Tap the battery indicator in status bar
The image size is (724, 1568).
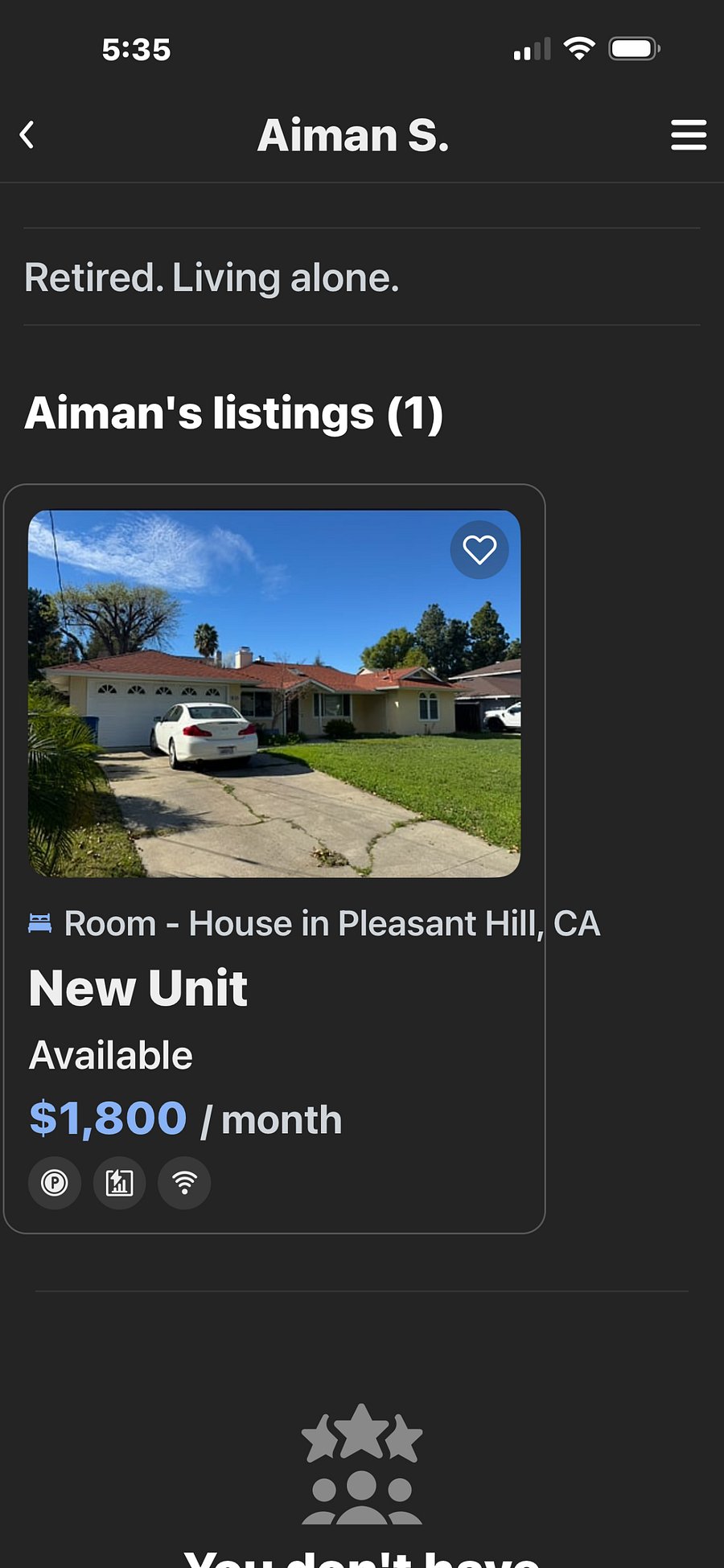pyautogui.click(x=635, y=49)
